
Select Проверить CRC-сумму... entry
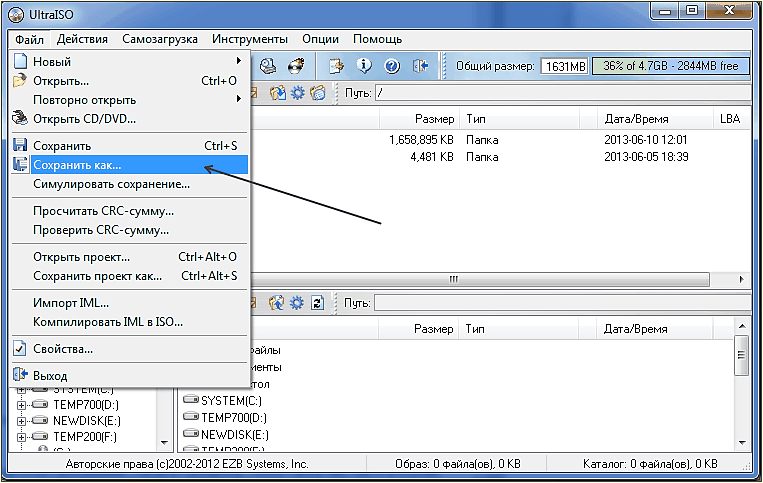[x=130, y=230]
